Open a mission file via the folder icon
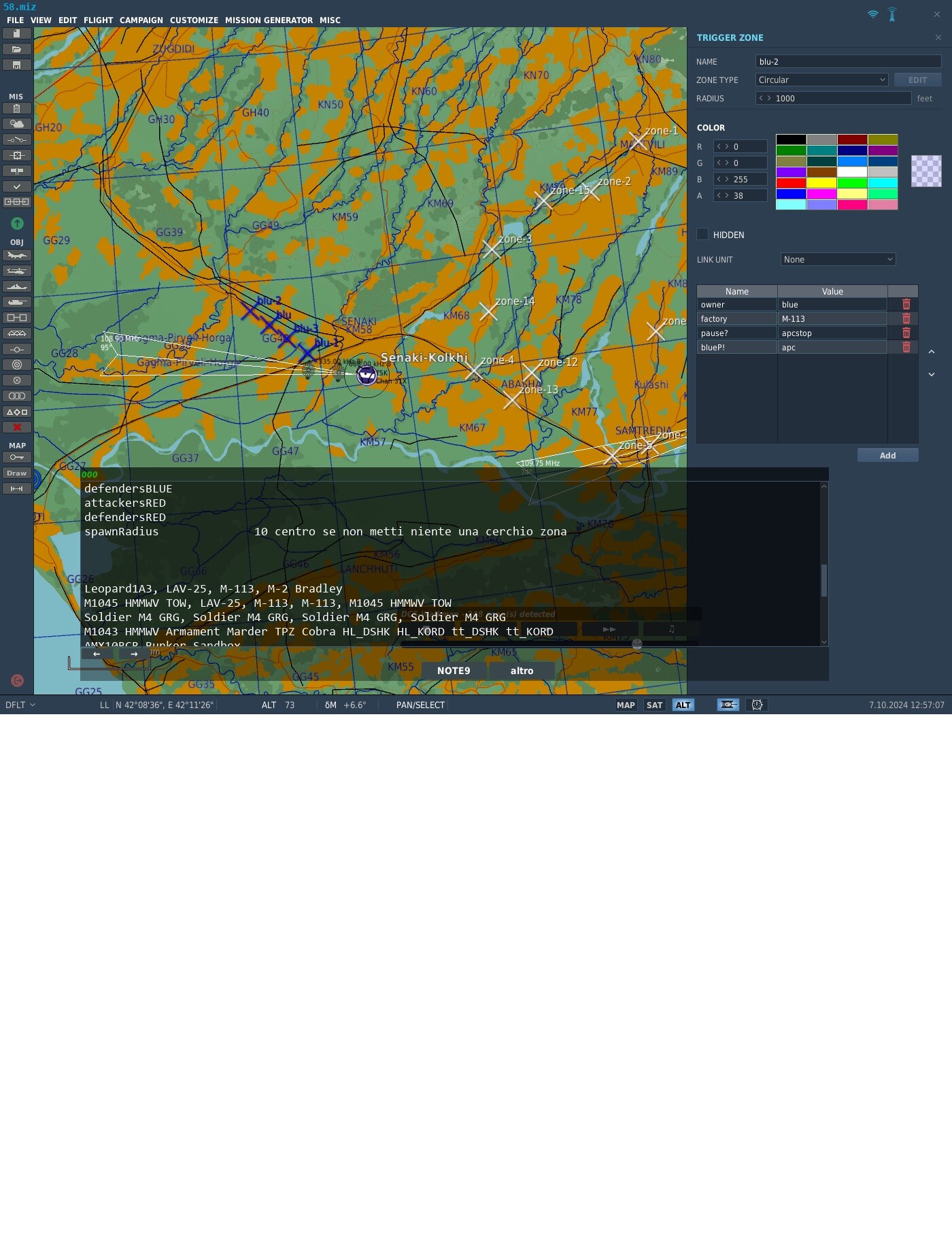 click(x=17, y=49)
